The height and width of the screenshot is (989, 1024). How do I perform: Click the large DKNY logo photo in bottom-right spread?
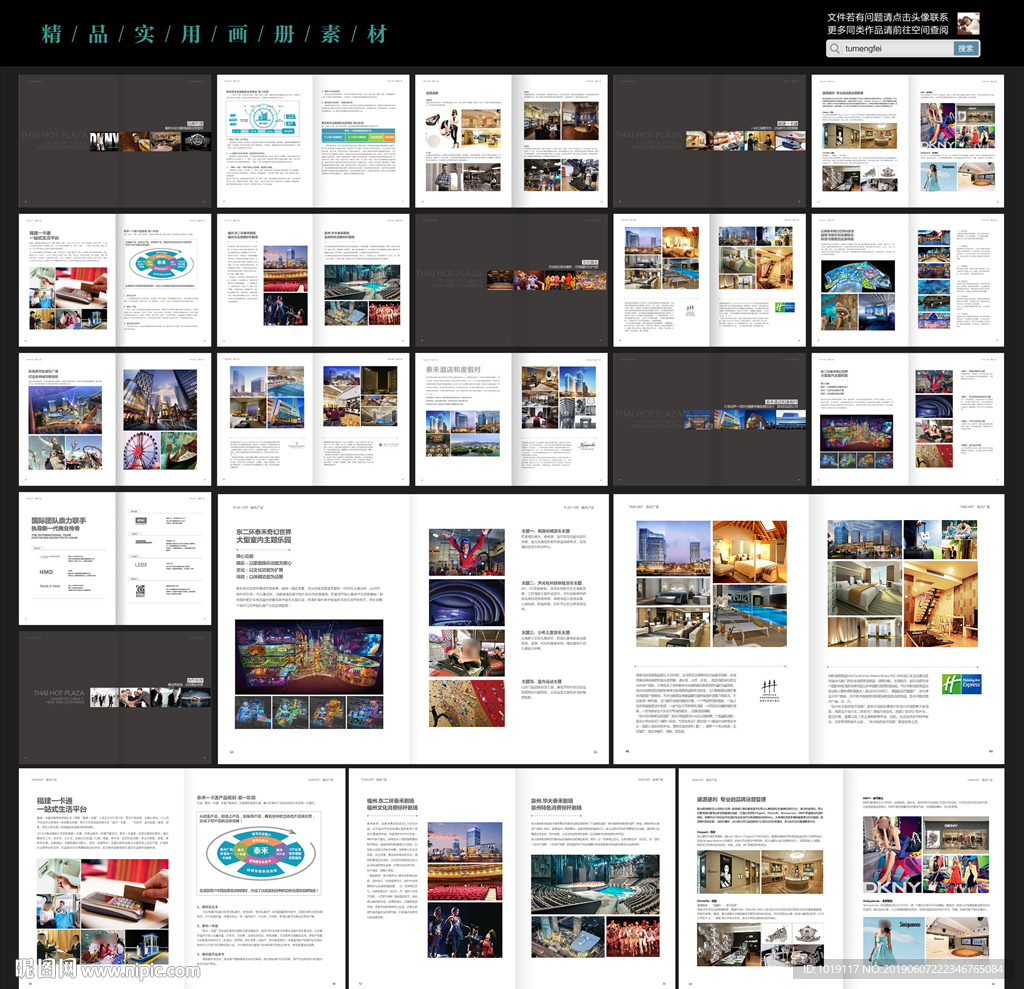coord(893,854)
